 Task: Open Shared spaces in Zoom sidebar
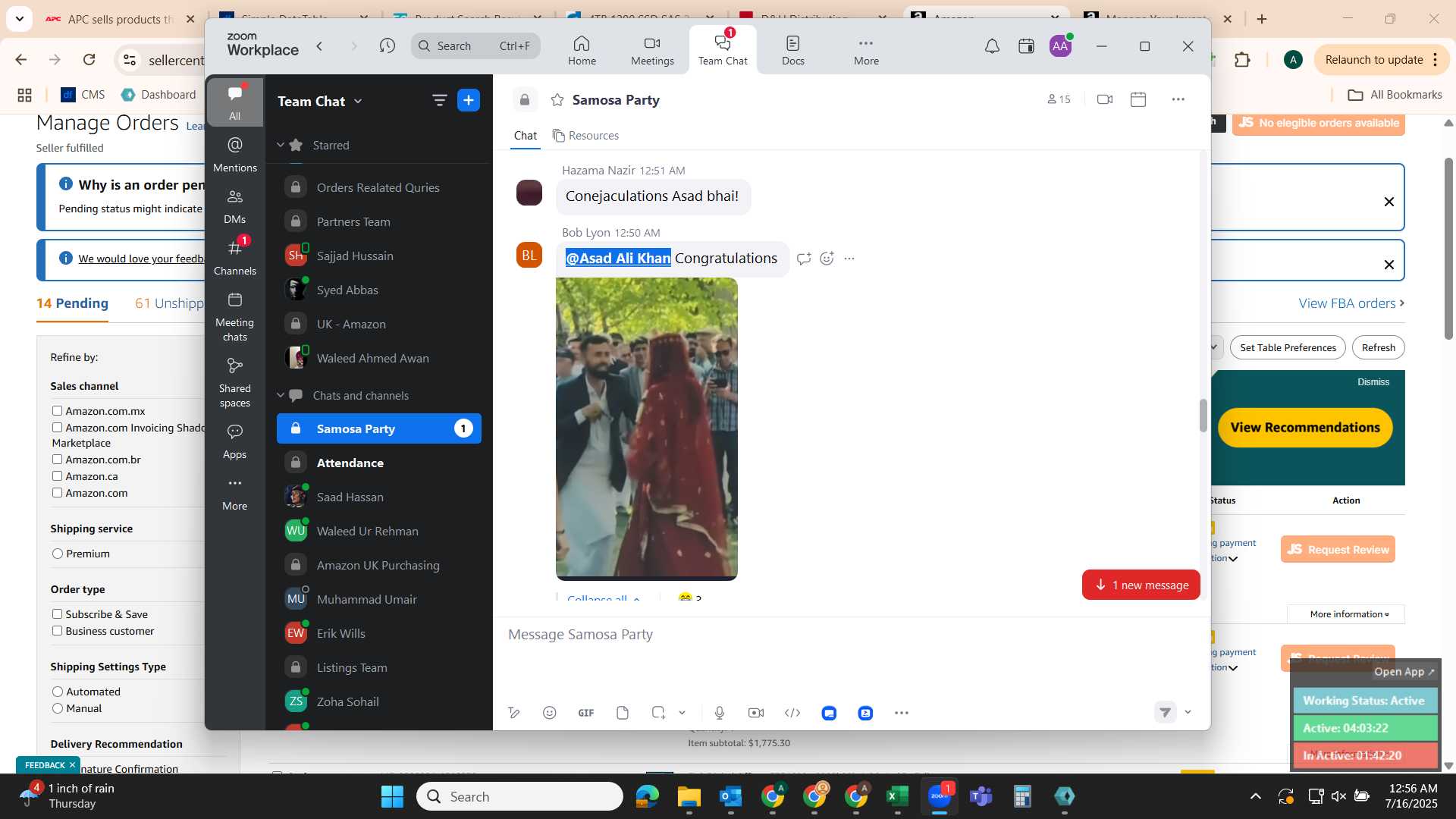coord(235,382)
